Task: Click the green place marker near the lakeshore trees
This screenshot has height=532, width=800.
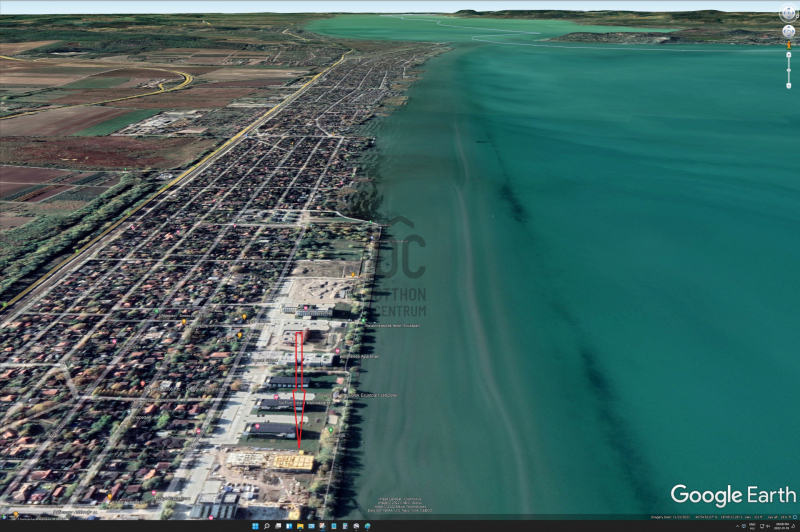Action: coord(330,430)
